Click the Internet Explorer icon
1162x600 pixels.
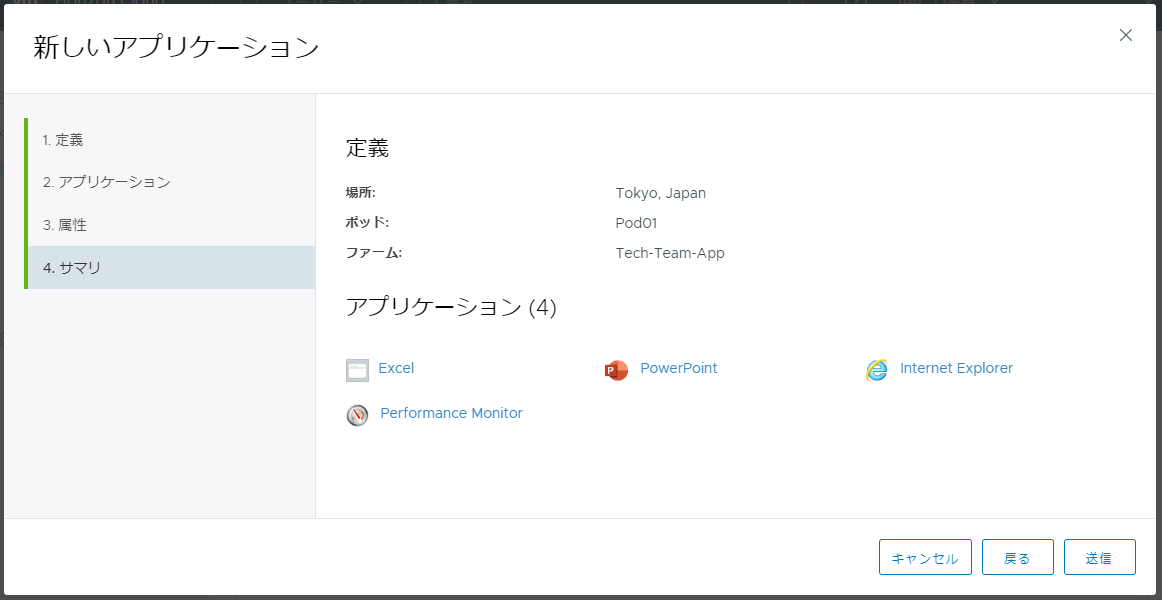877,370
